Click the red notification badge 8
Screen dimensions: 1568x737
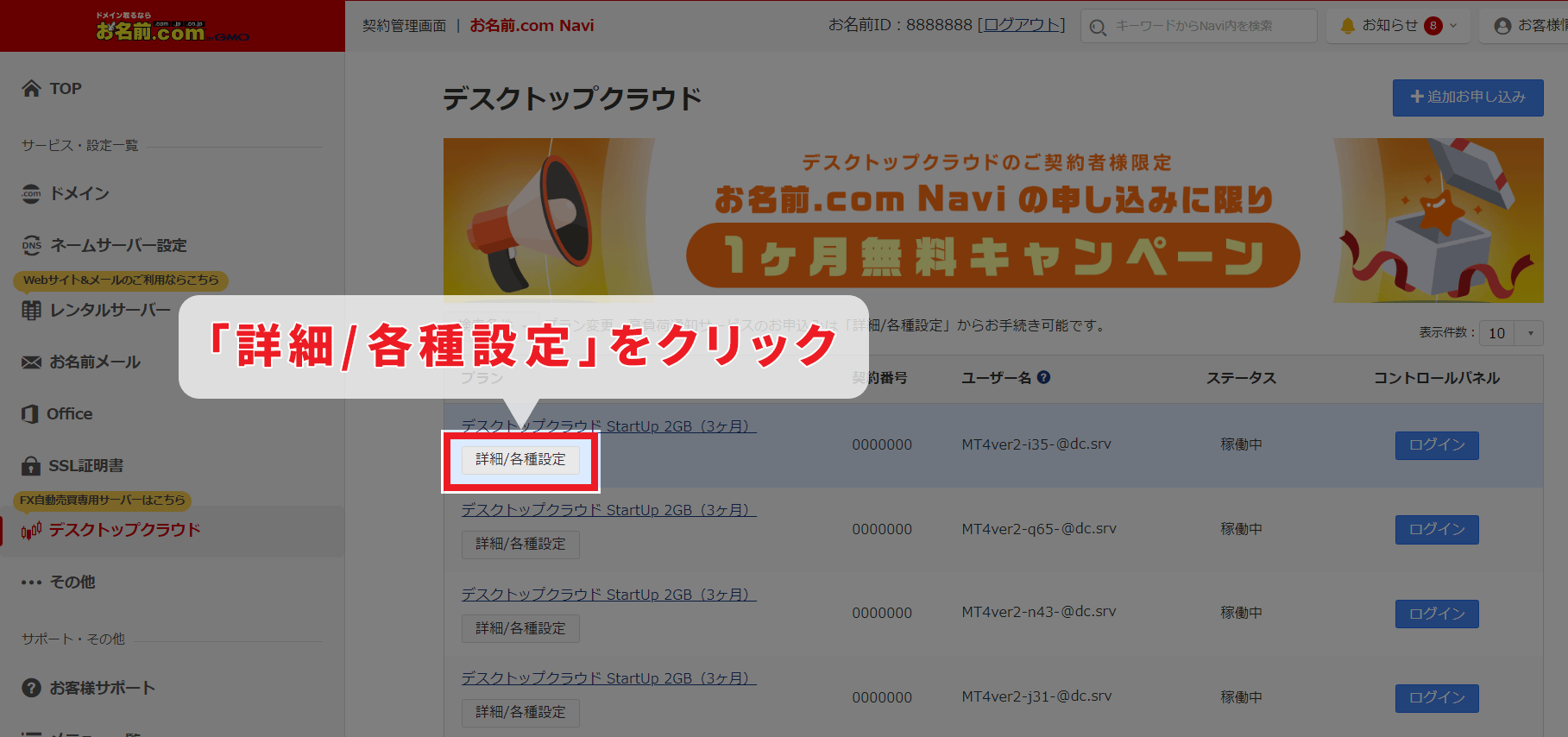point(1433,26)
